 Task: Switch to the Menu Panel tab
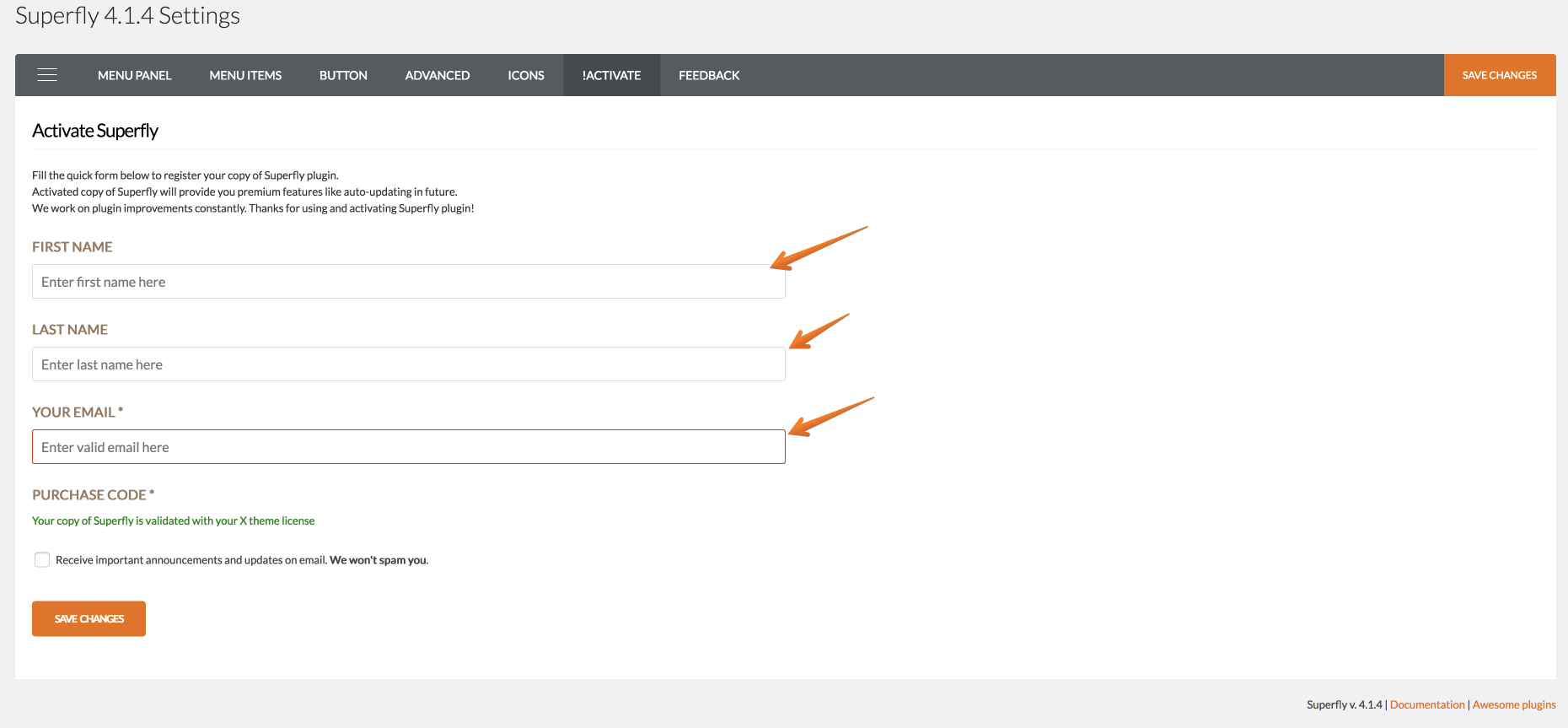(135, 75)
